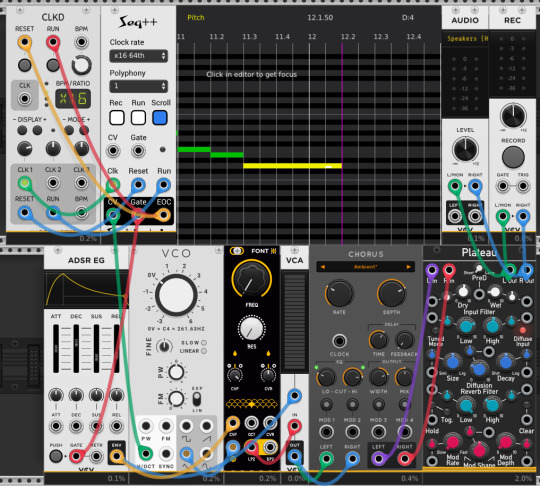Toggle the Plateau Tuned Mode button
The image size is (540, 486).
pos(435,330)
